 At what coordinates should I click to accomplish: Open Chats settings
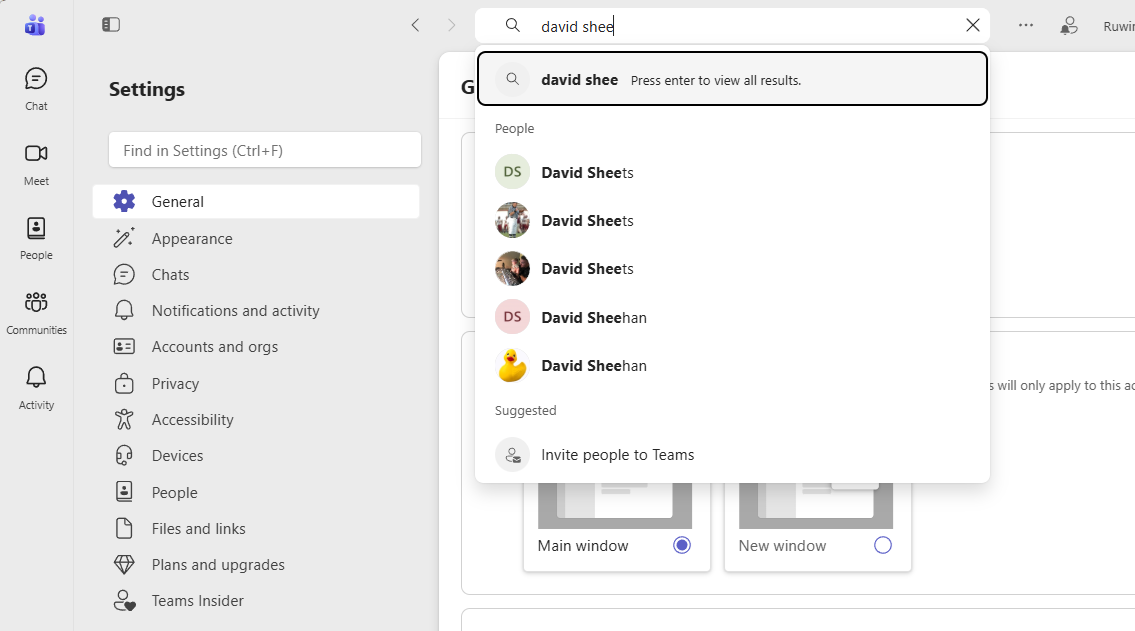[x=256, y=274]
